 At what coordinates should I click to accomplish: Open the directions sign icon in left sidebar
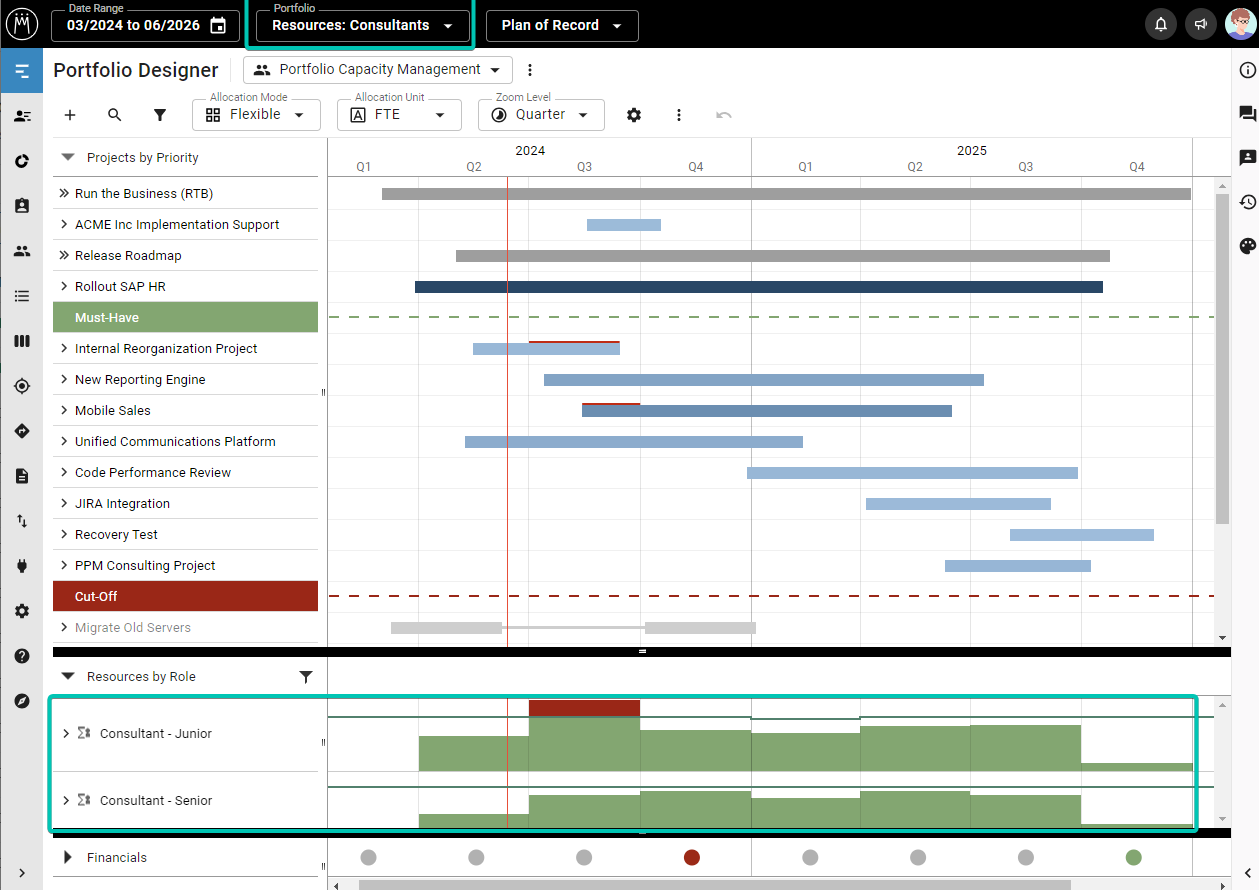coord(22,431)
